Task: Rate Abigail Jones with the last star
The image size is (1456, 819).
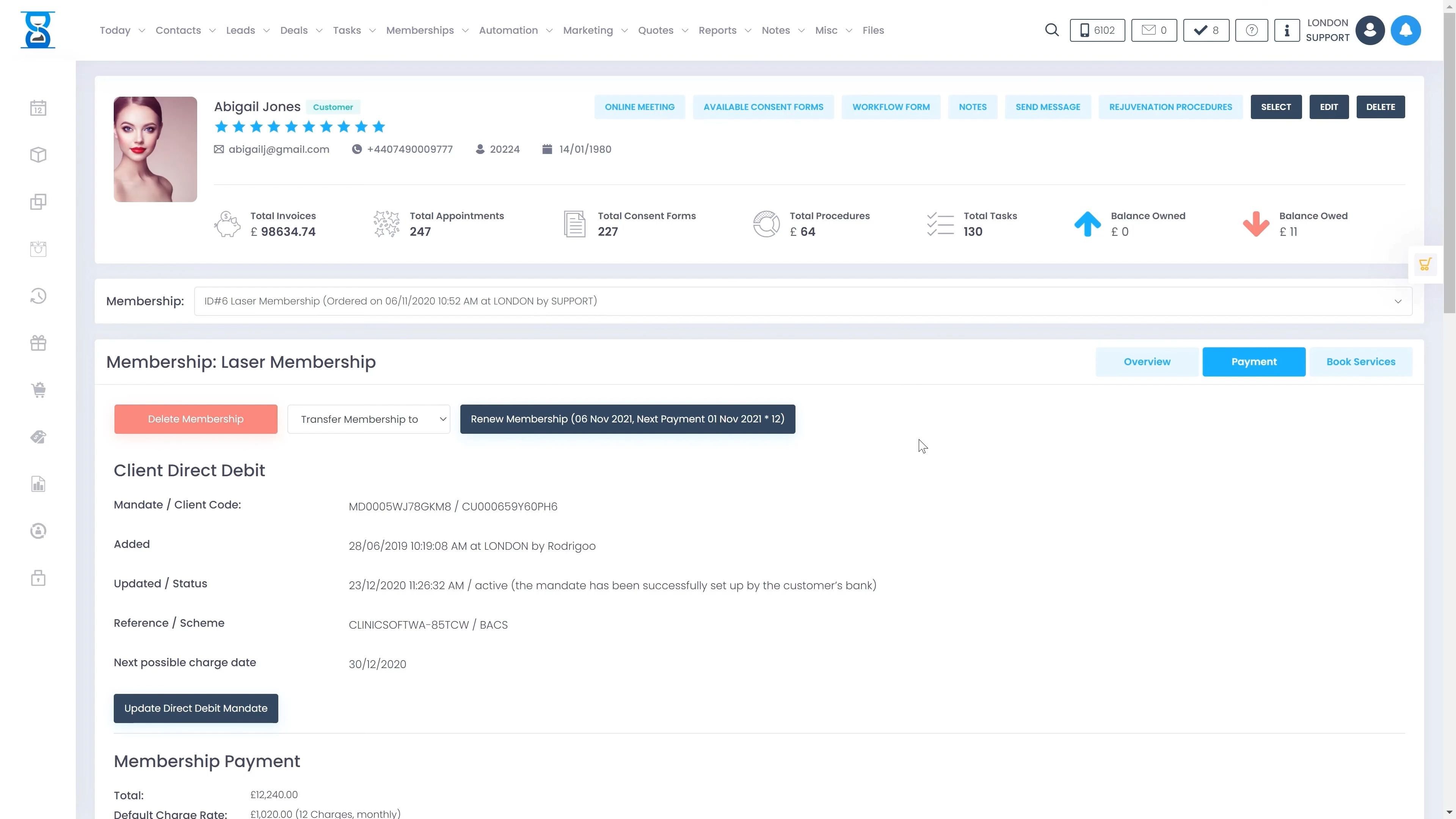Action: (x=379, y=127)
